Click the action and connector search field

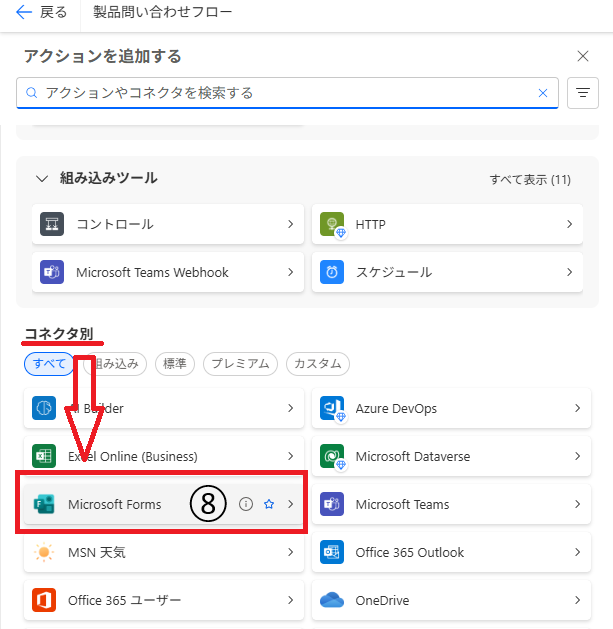tap(285, 93)
